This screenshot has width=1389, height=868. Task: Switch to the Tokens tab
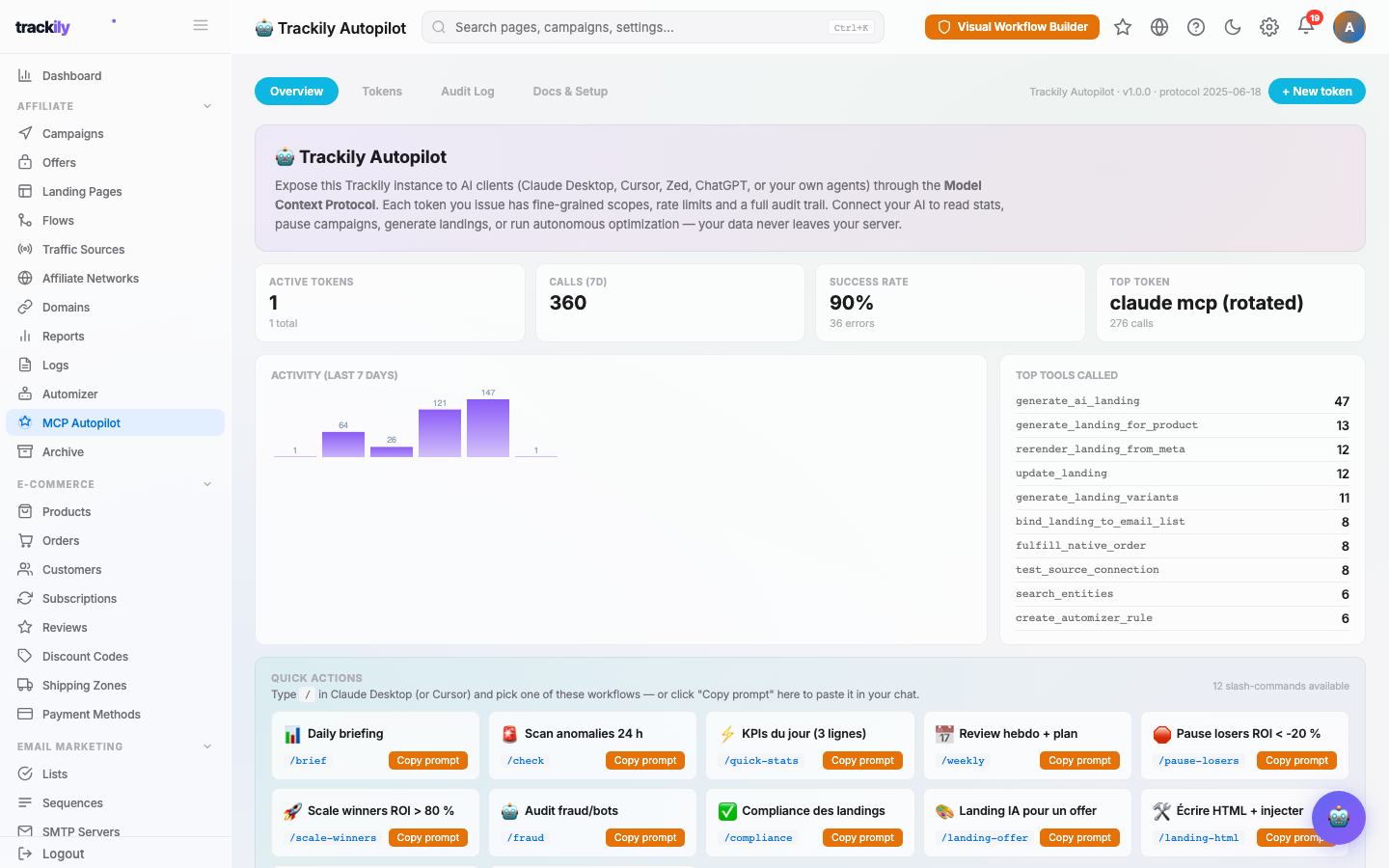[x=382, y=92]
